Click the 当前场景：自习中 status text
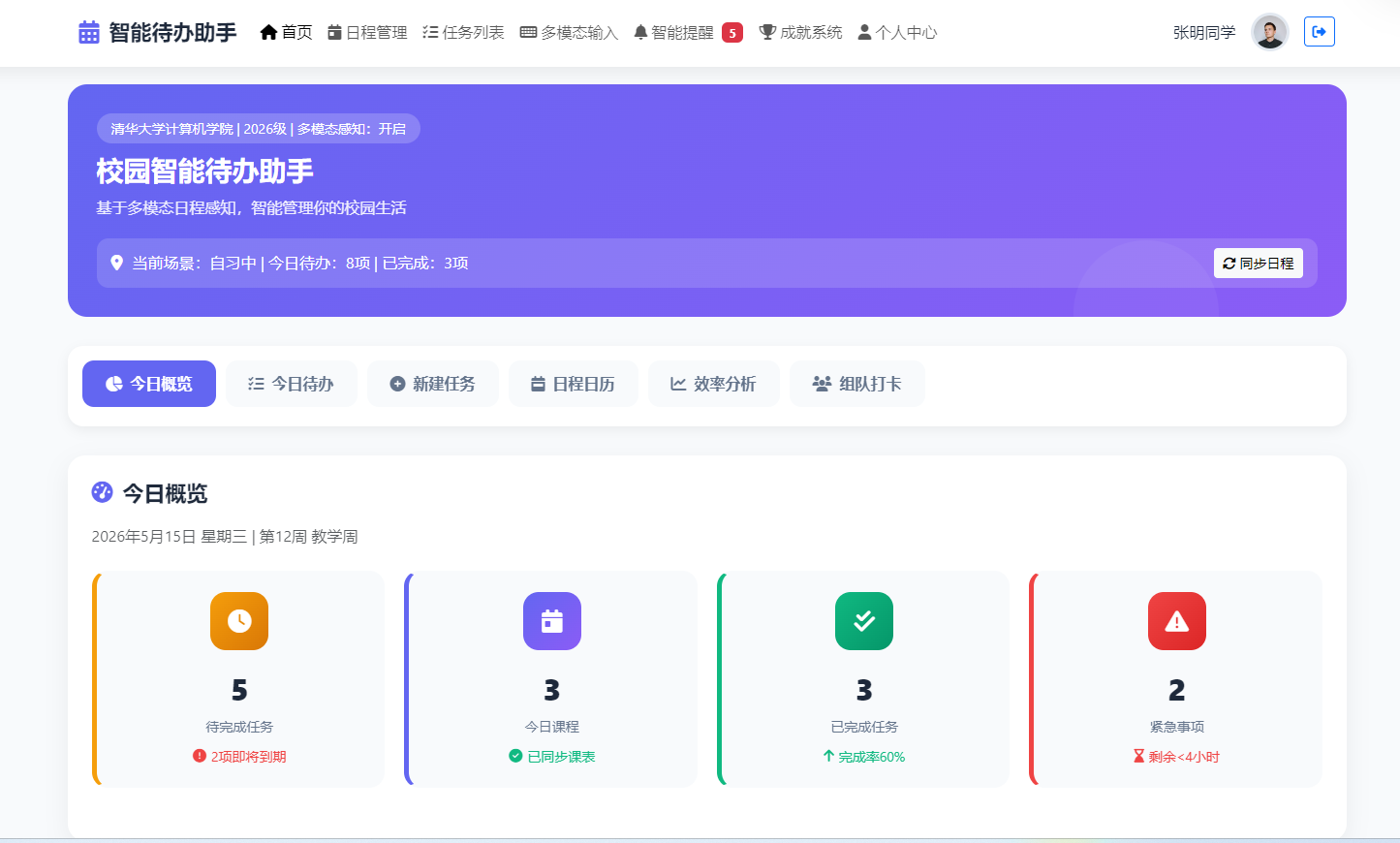1400x843 pixels. pos(195,264)
